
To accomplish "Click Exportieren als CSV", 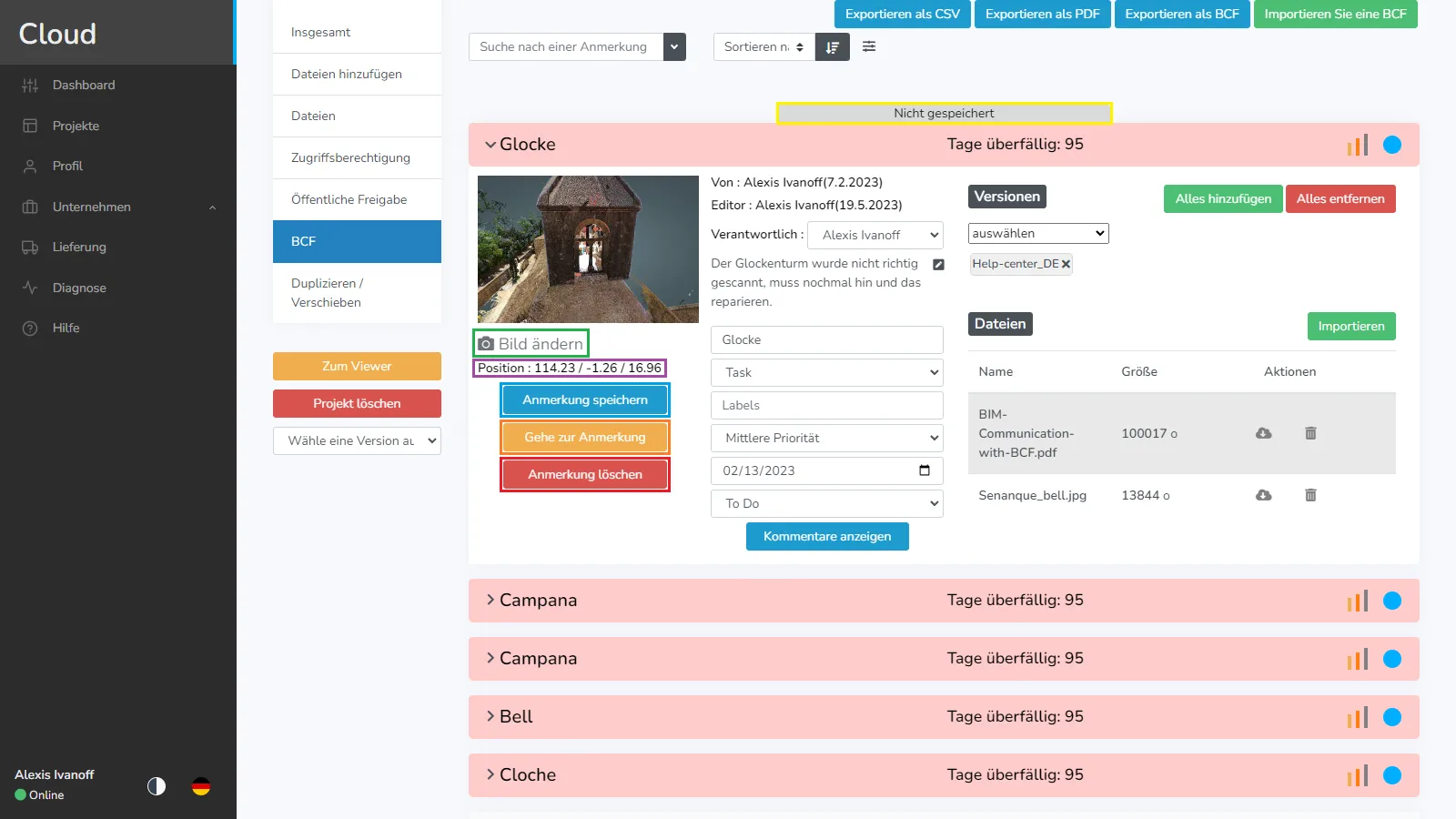I will (903, 14).
